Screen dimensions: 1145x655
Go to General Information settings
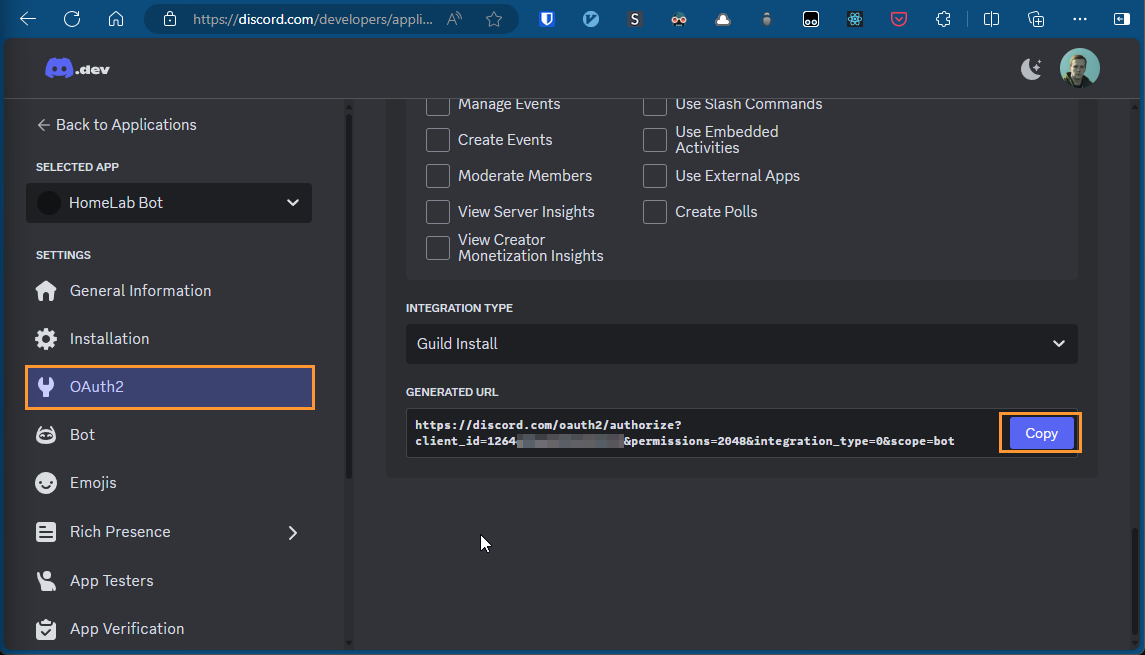(x=140, y=291)
